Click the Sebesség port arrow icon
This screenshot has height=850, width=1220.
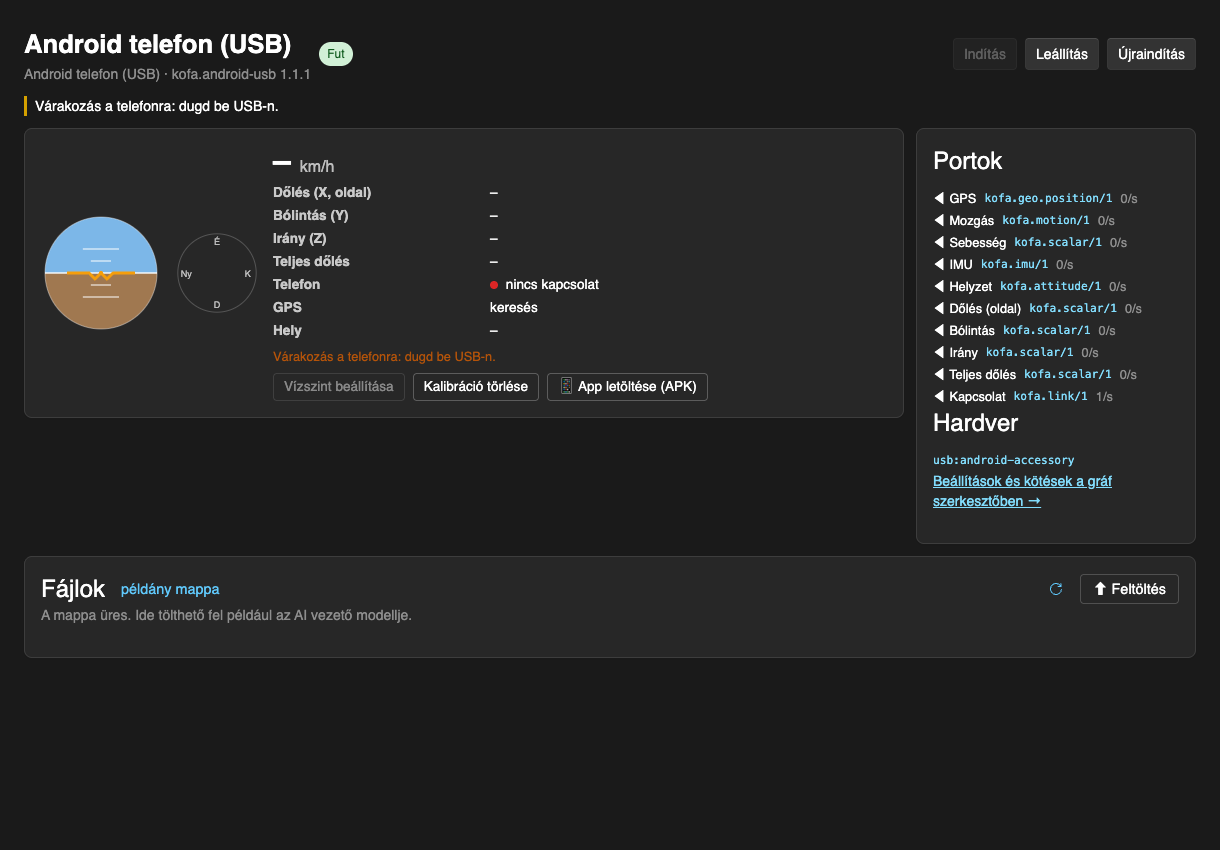tap(939, 242)
